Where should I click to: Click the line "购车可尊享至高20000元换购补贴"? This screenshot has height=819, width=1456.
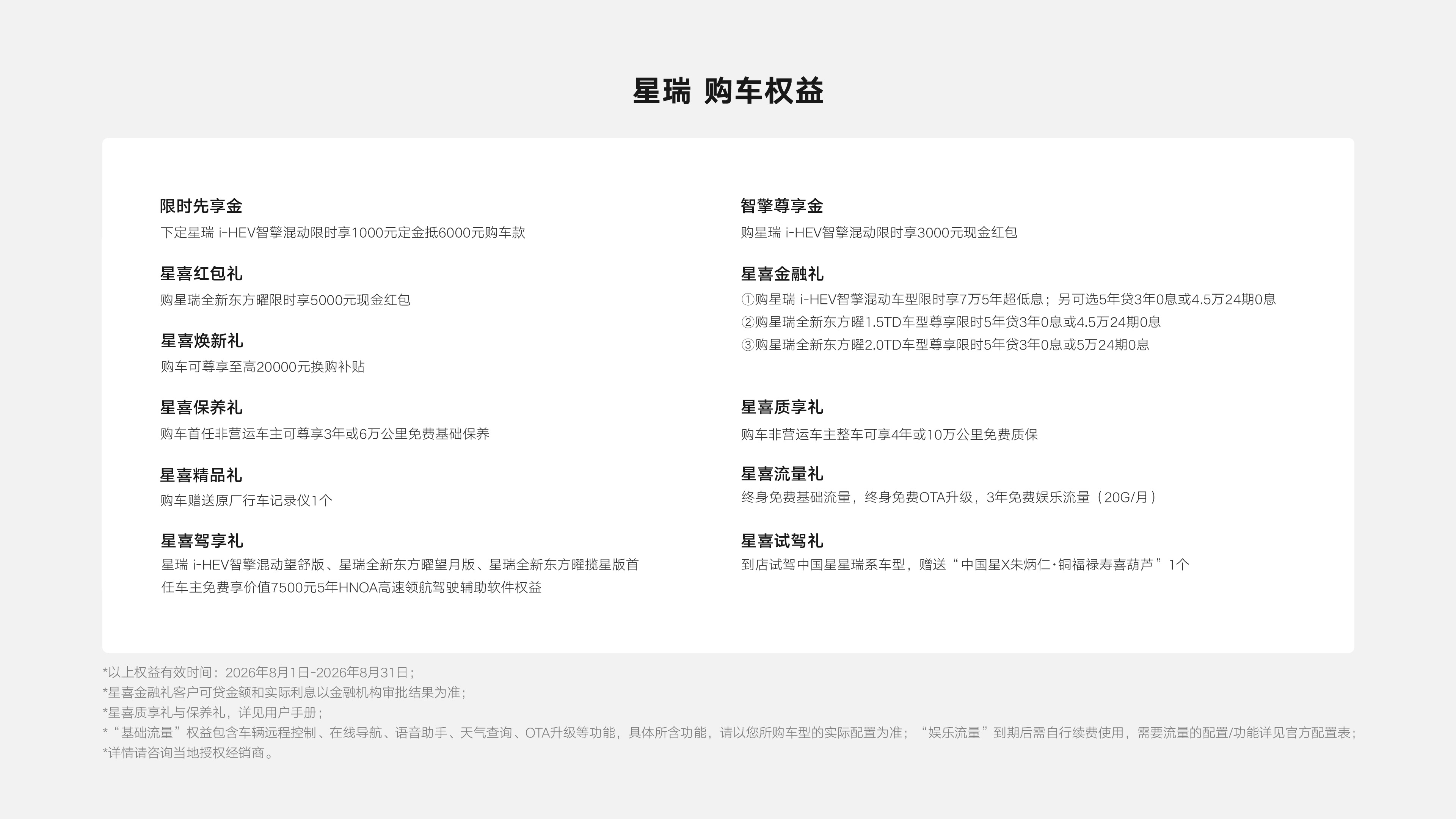[262, 367]
